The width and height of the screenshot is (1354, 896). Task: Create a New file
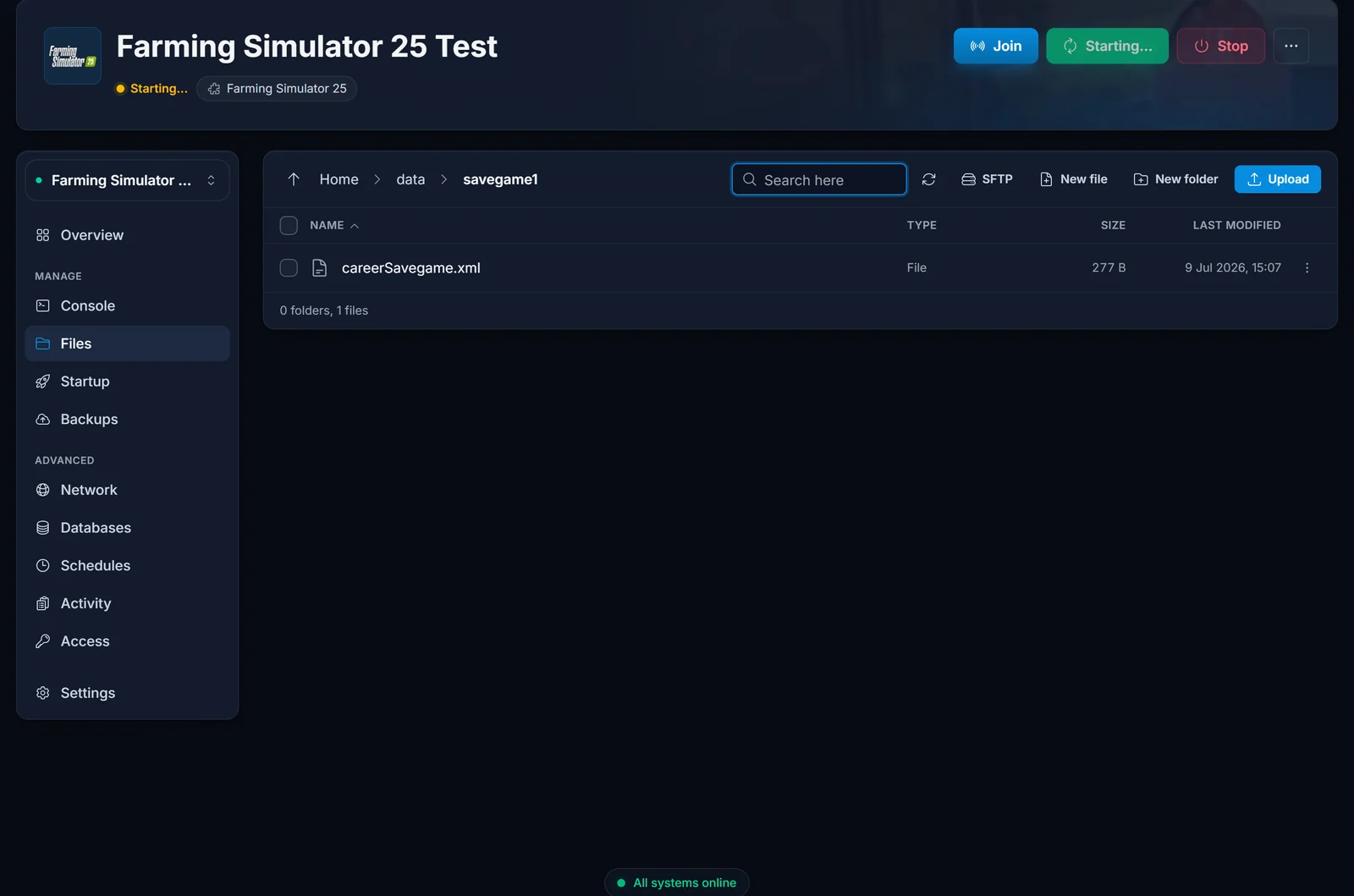click(1073, 179)
